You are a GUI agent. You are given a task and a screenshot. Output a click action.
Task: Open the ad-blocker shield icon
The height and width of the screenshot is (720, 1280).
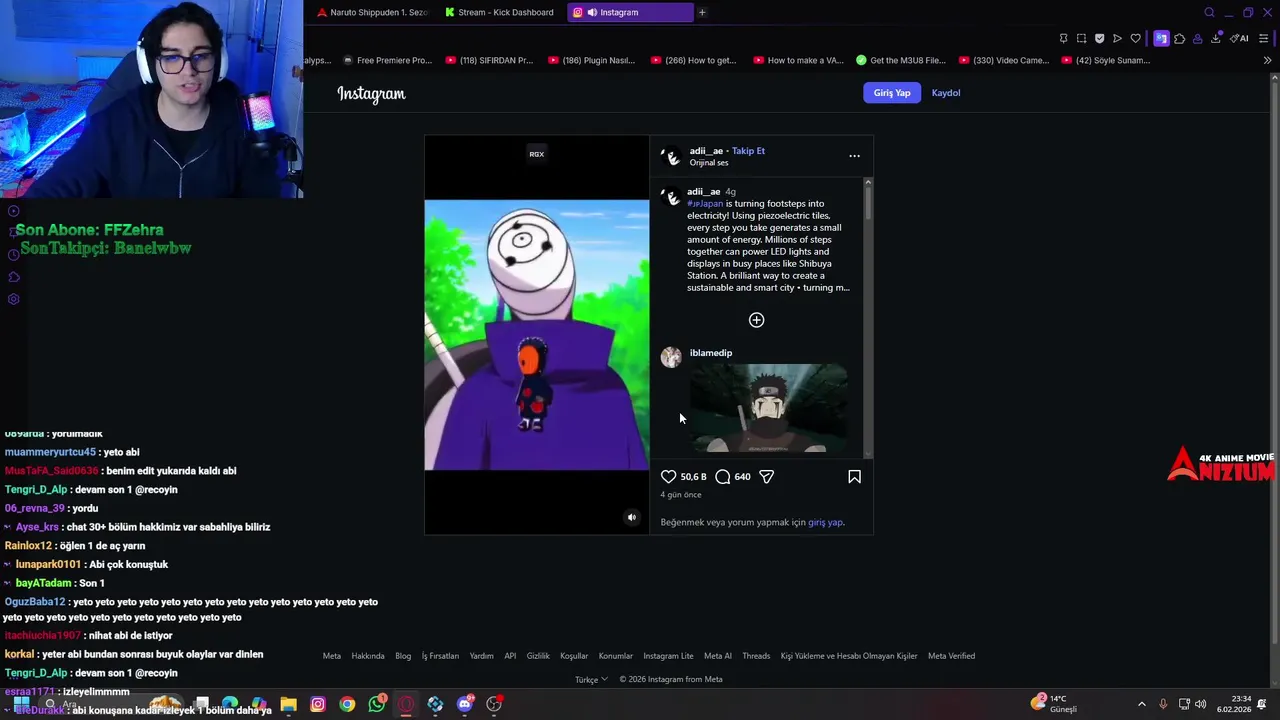[x=1099, y=38]
